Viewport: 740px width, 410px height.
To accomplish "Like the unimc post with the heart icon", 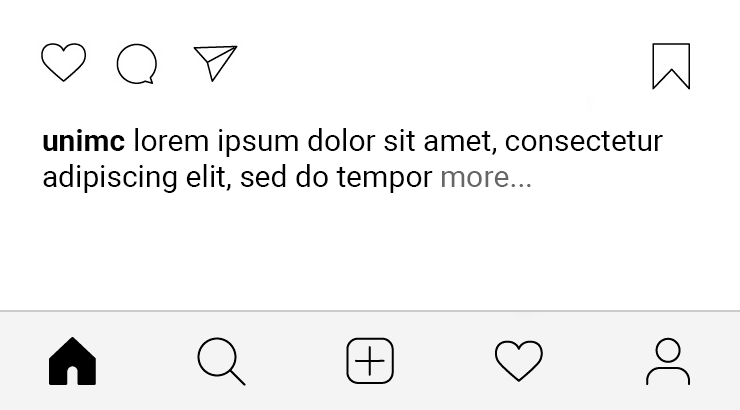I will click(64, 62).
